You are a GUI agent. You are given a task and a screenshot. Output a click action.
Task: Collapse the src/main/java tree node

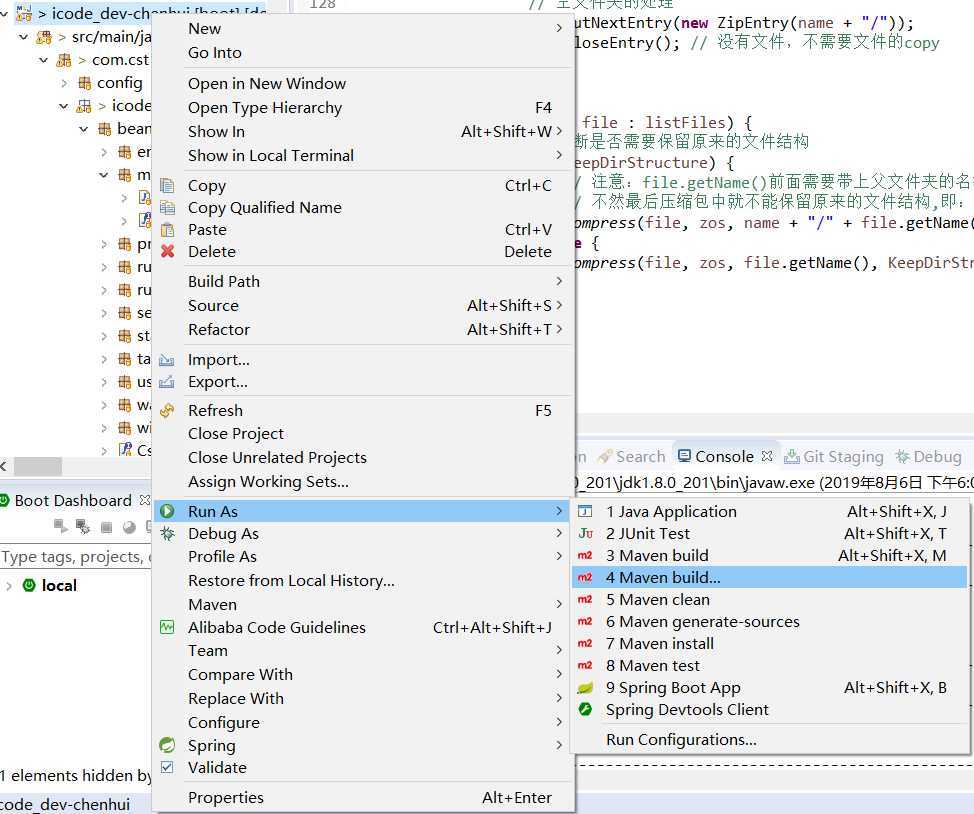point(24,37)
